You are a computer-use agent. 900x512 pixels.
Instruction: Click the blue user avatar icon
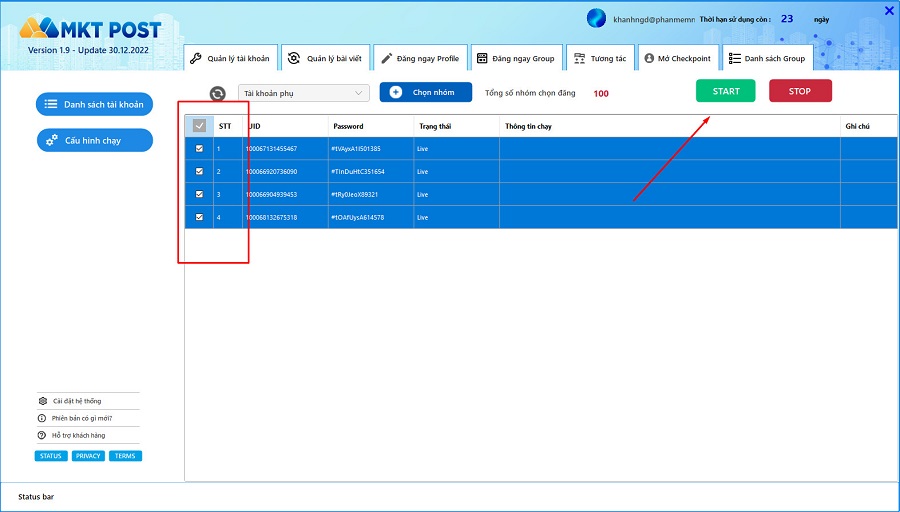click(x=596, y=18)
